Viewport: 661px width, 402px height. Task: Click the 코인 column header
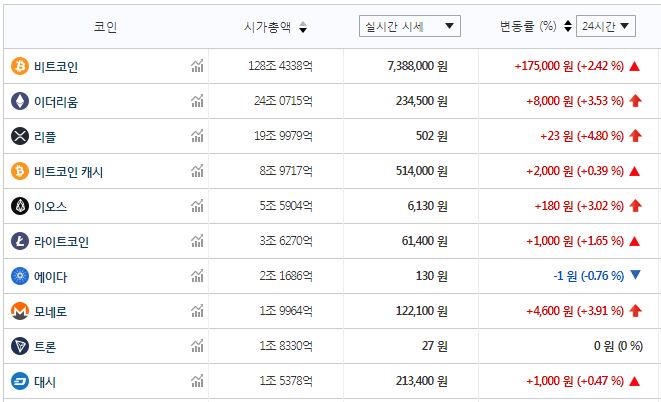[x=105, y=27]
